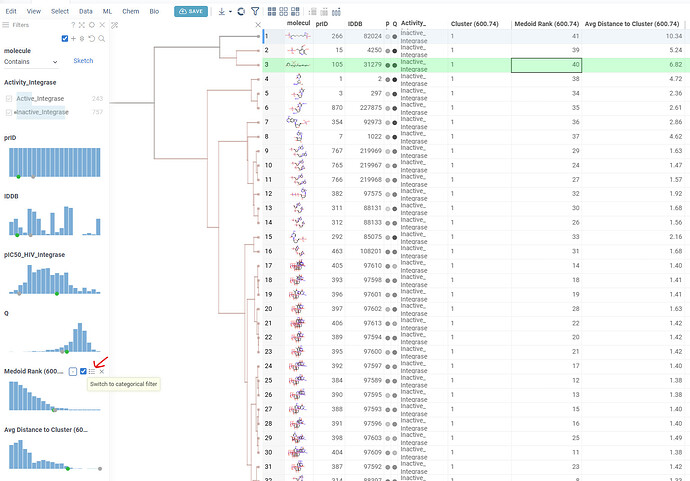The width and height of the screenshot is (690, 481).
Task: Open the ML menu
Action: point(107,11)
